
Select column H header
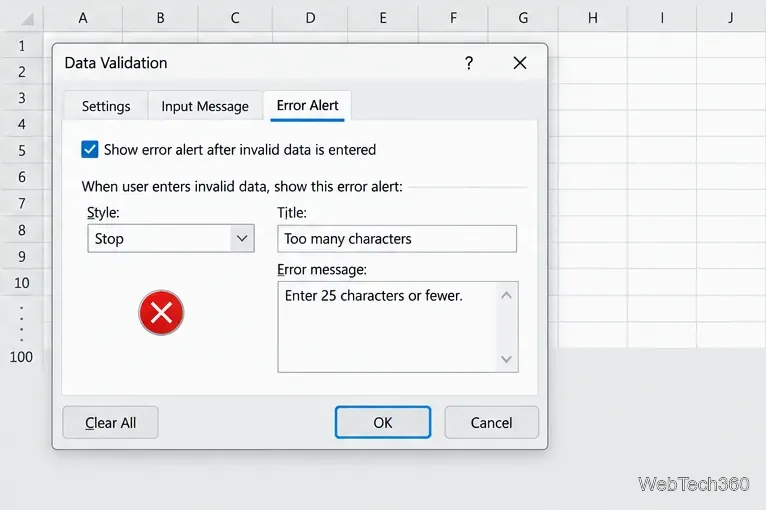pos(593,18)
